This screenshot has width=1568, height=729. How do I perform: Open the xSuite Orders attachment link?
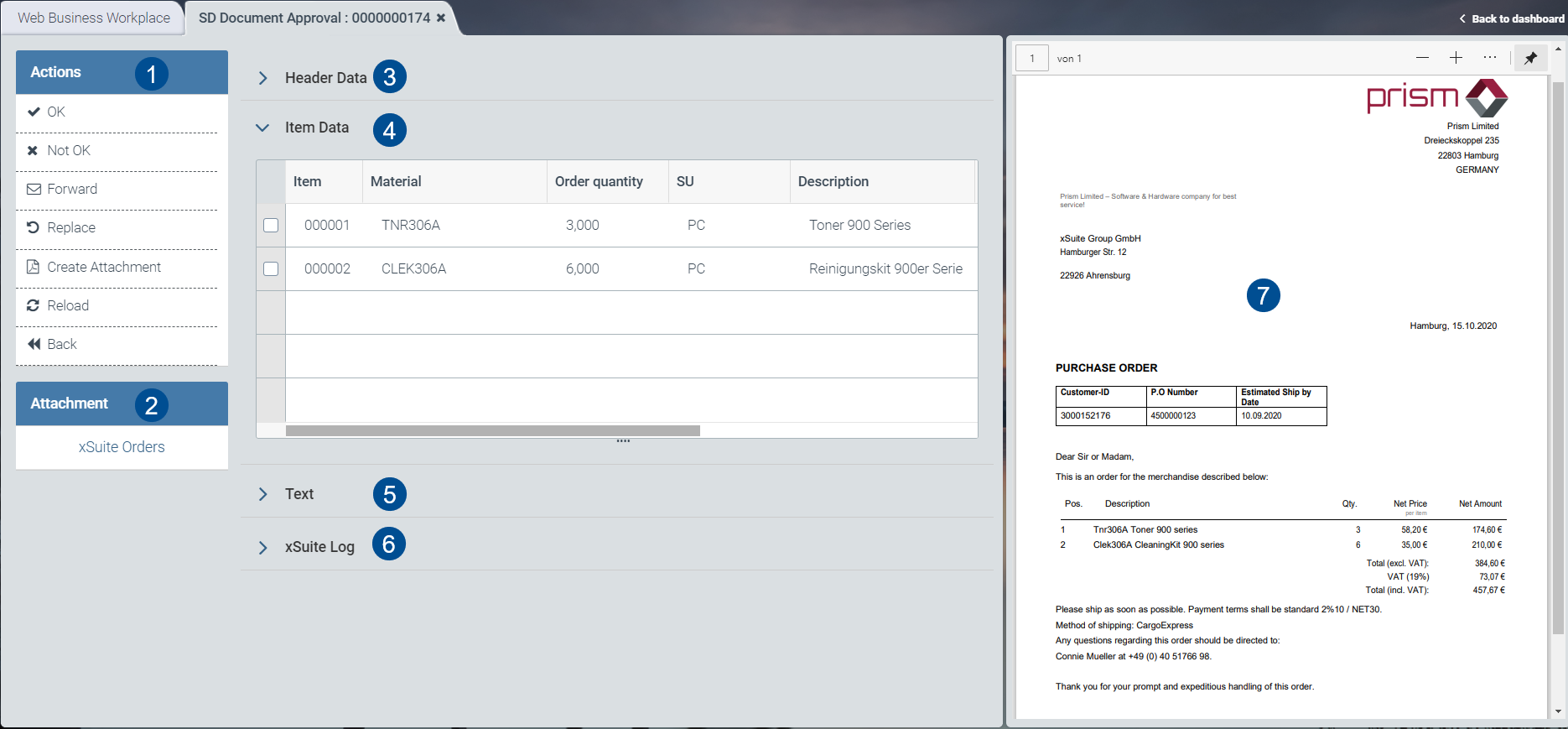coord(122,447)
